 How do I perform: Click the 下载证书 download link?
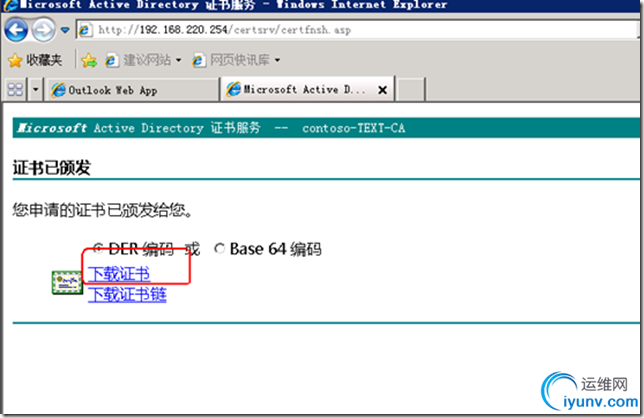(119, 274)
